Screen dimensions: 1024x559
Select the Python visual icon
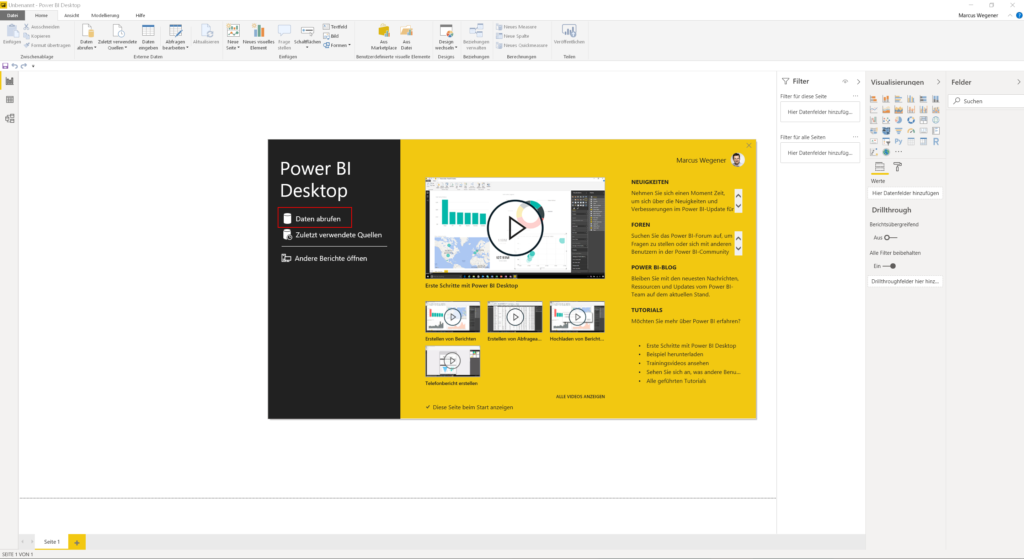pos(898,141)
